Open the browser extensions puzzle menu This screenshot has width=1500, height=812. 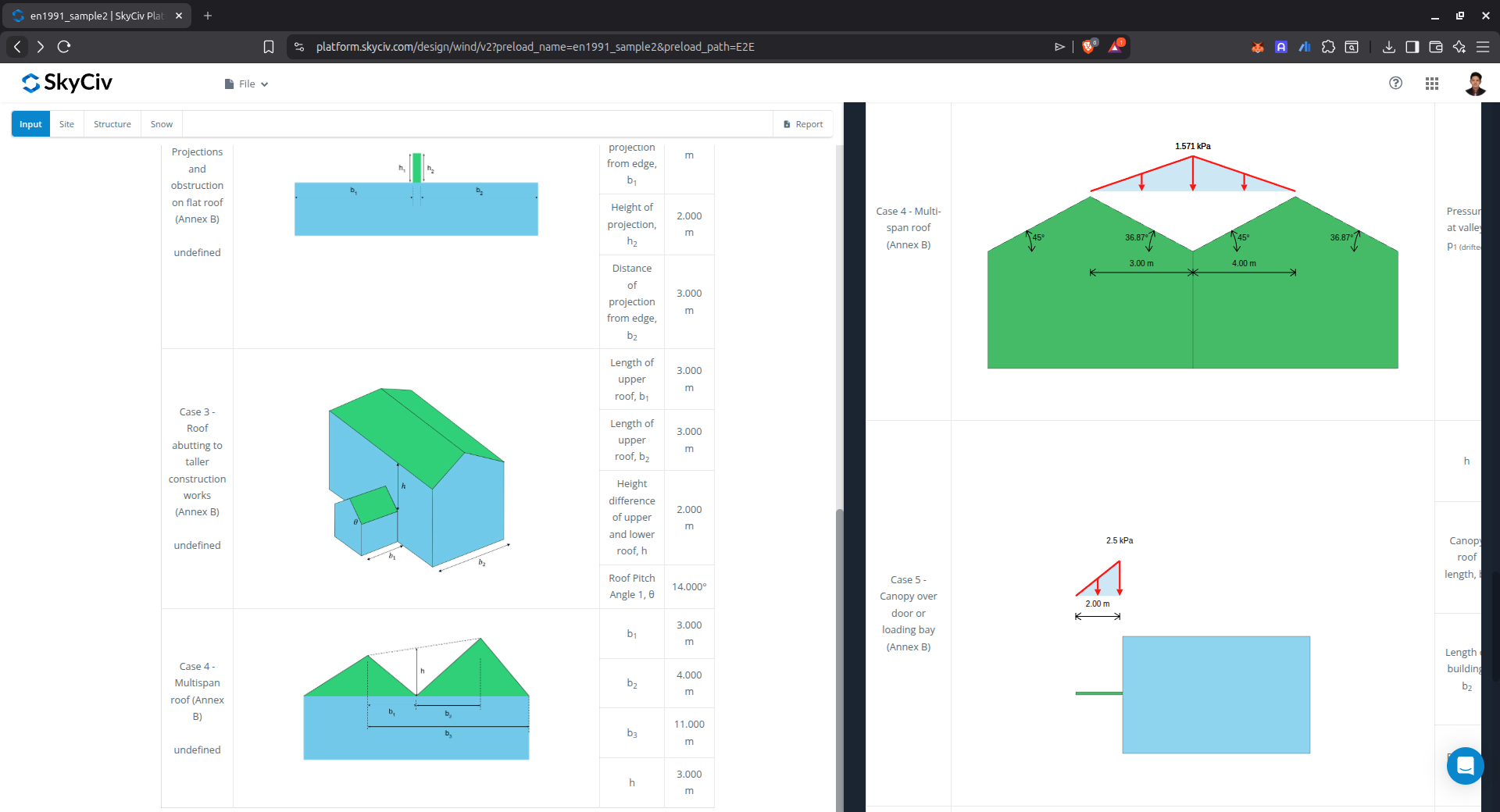point(1328,47)
